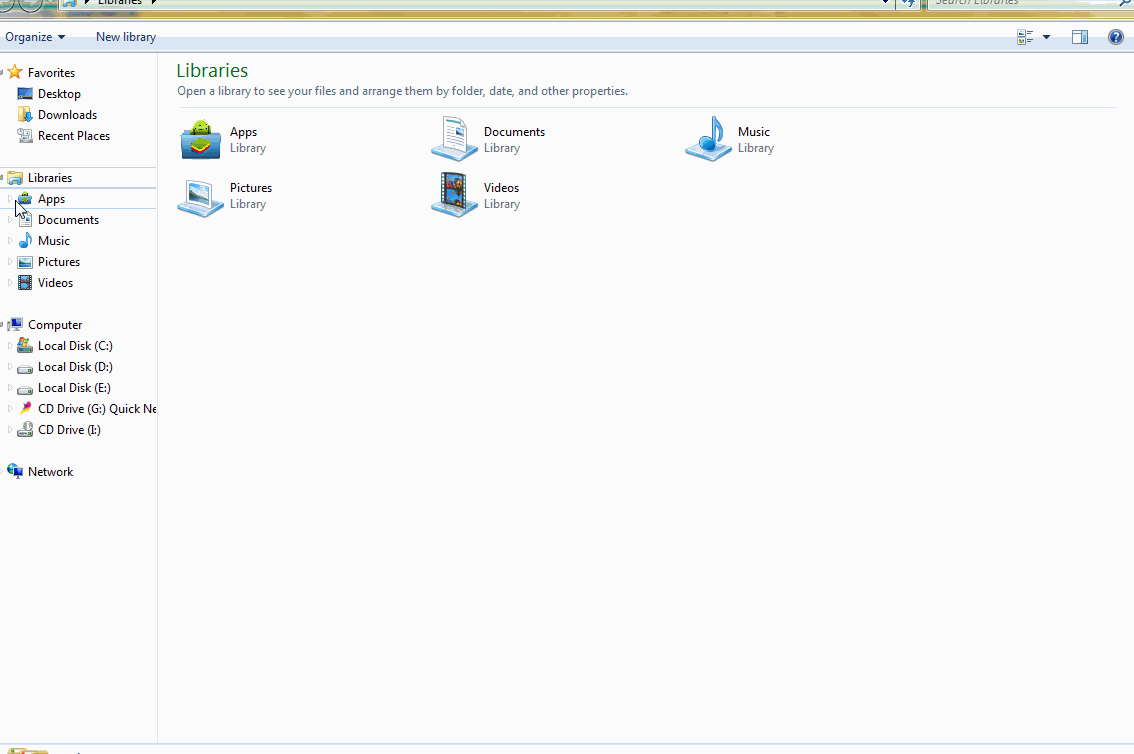Open the Apps library icon in main pane
The width and height of the screenshot is (1134, 754).
pyautogui.click(x=200, y=140)
